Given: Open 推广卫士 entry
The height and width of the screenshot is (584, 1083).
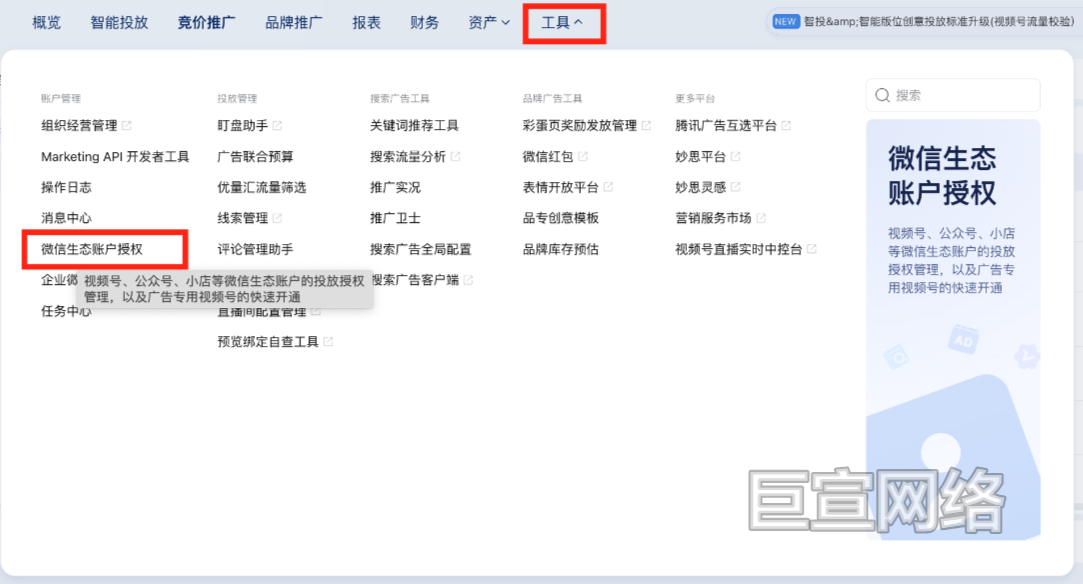Looking at the screenshot, I should click(395, 218).
